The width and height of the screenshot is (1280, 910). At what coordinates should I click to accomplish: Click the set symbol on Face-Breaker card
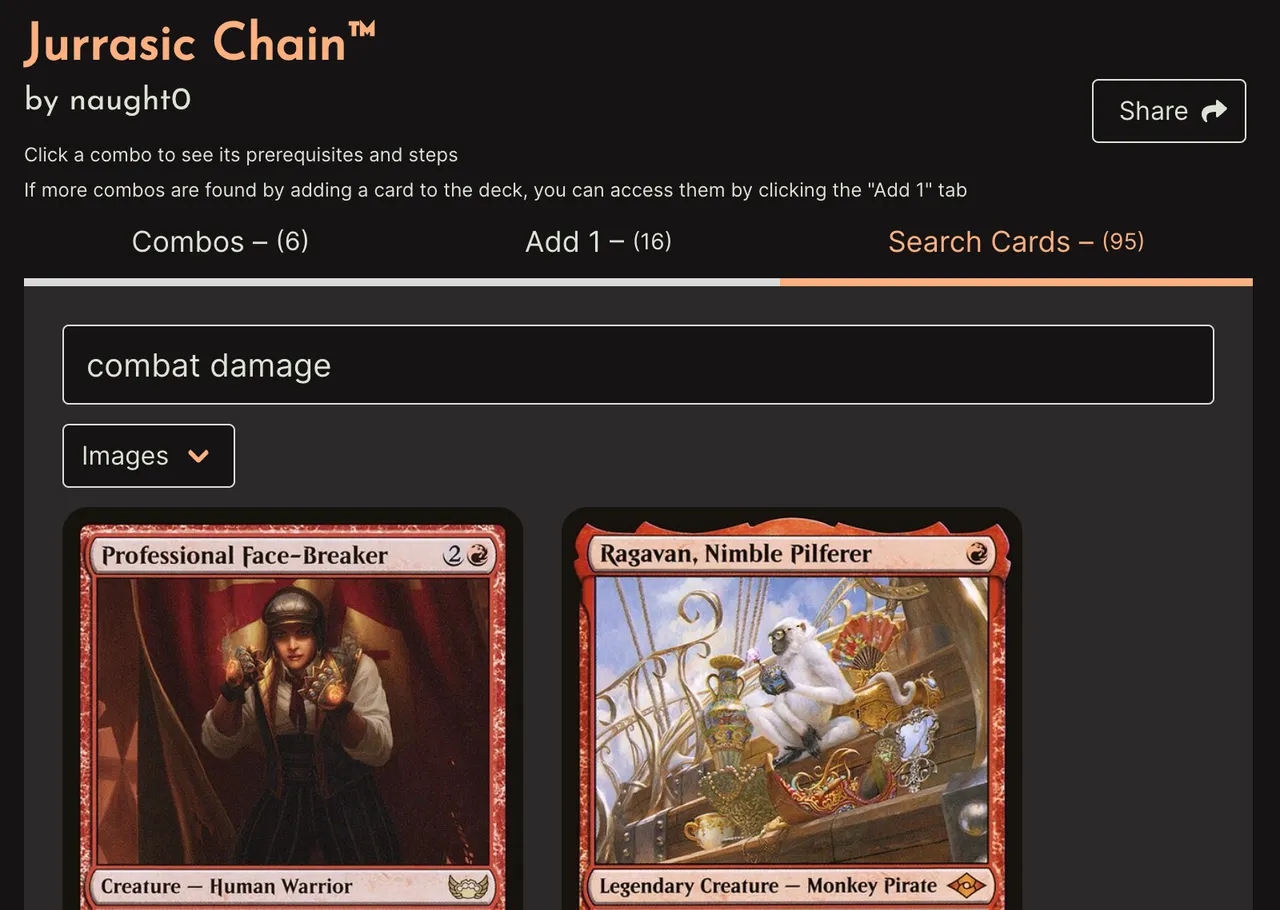pos(469,886)
